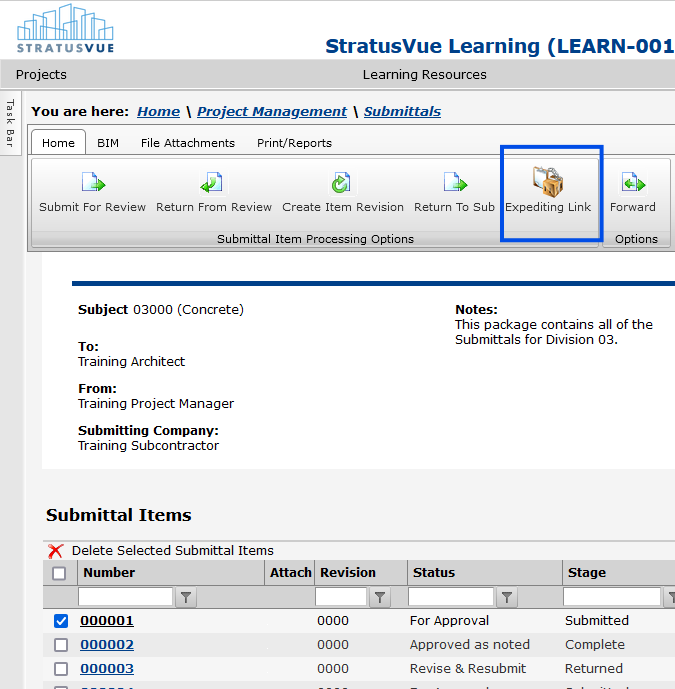Image resolution: width=675 pixels, height=689 pixels.
Task: Toggle the select-all items checkbox
Action: (59, 573)
